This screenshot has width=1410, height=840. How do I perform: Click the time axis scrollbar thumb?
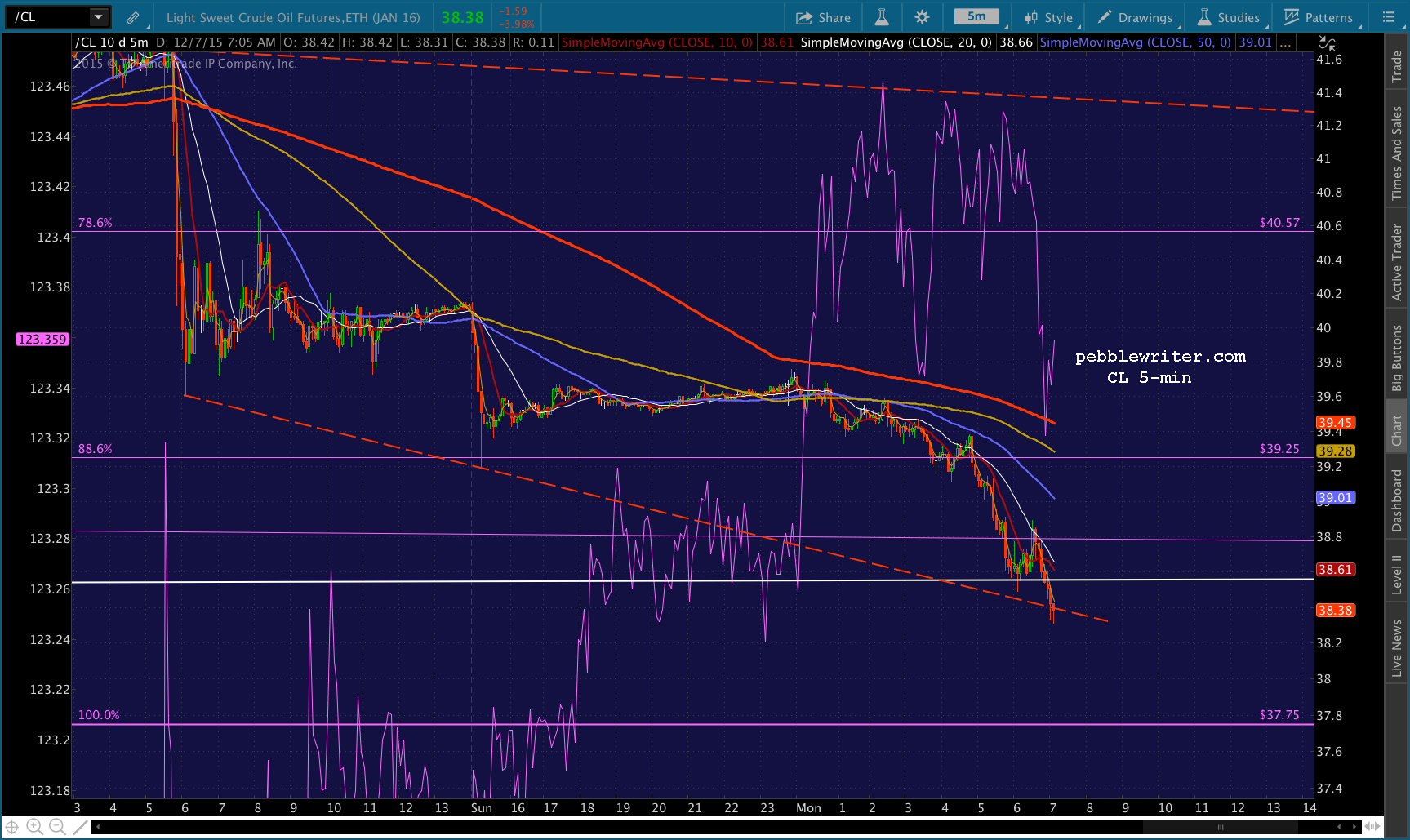pos(1221,827)
